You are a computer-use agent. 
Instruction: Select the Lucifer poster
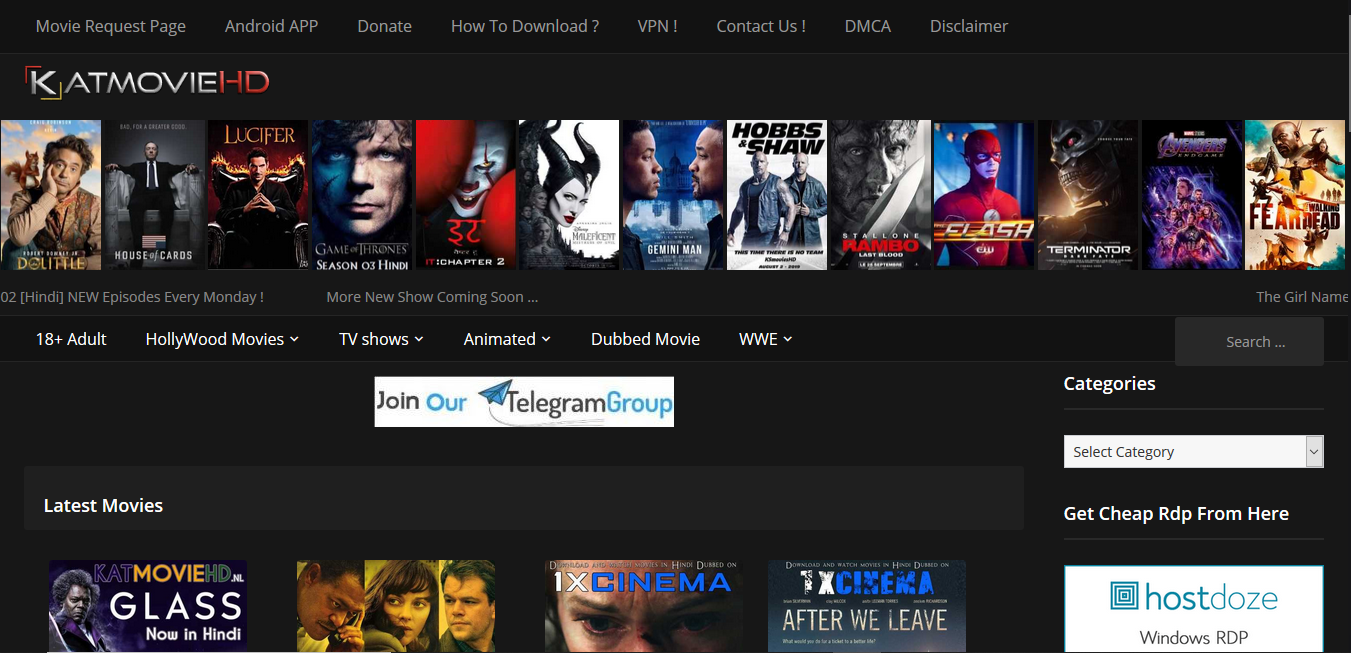click(258, 195)
